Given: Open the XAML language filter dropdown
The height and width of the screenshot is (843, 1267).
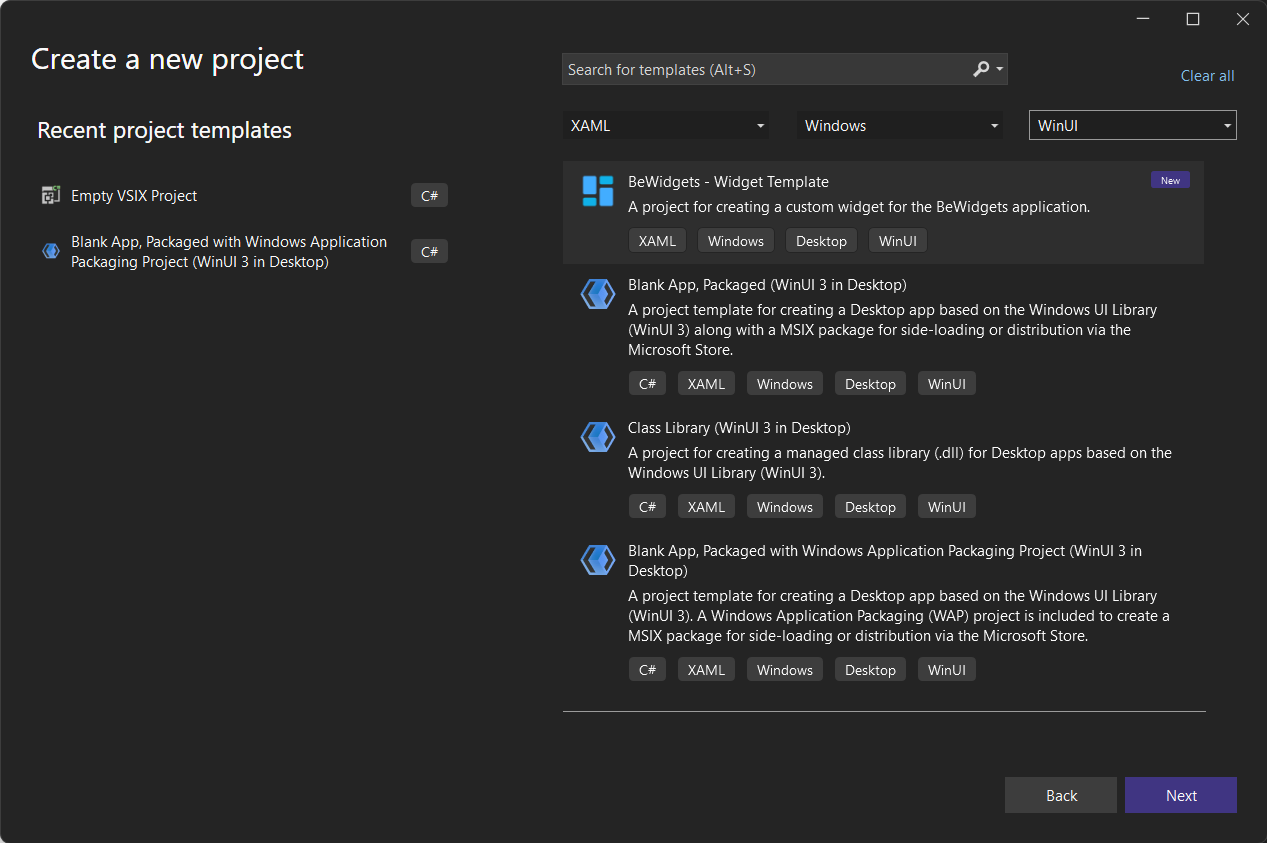Looking at the screenshot, I should [x=666, y=125].
